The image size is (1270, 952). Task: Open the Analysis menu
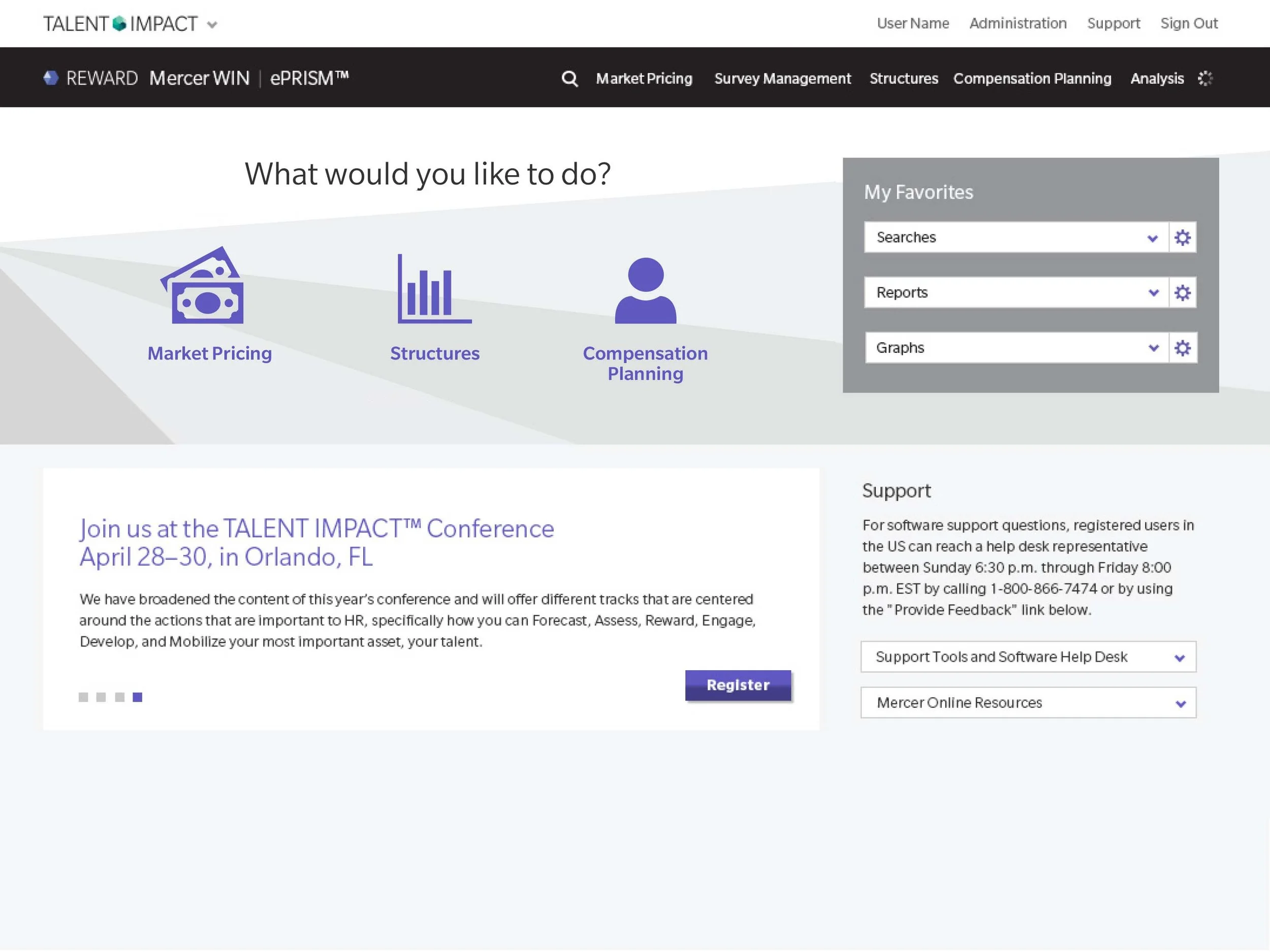point(1157,79)
